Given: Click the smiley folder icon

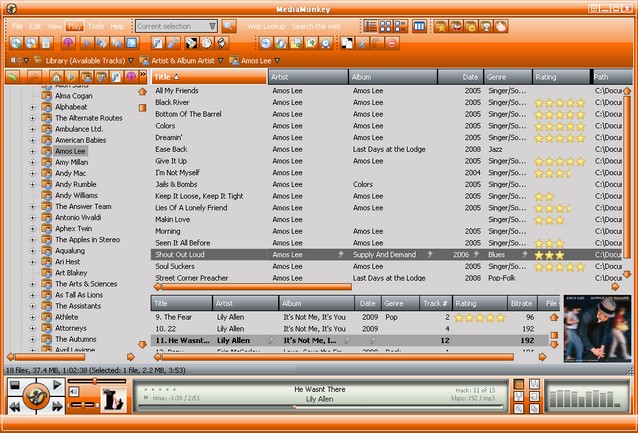Looking at the screenshot, I should [471, 26].
